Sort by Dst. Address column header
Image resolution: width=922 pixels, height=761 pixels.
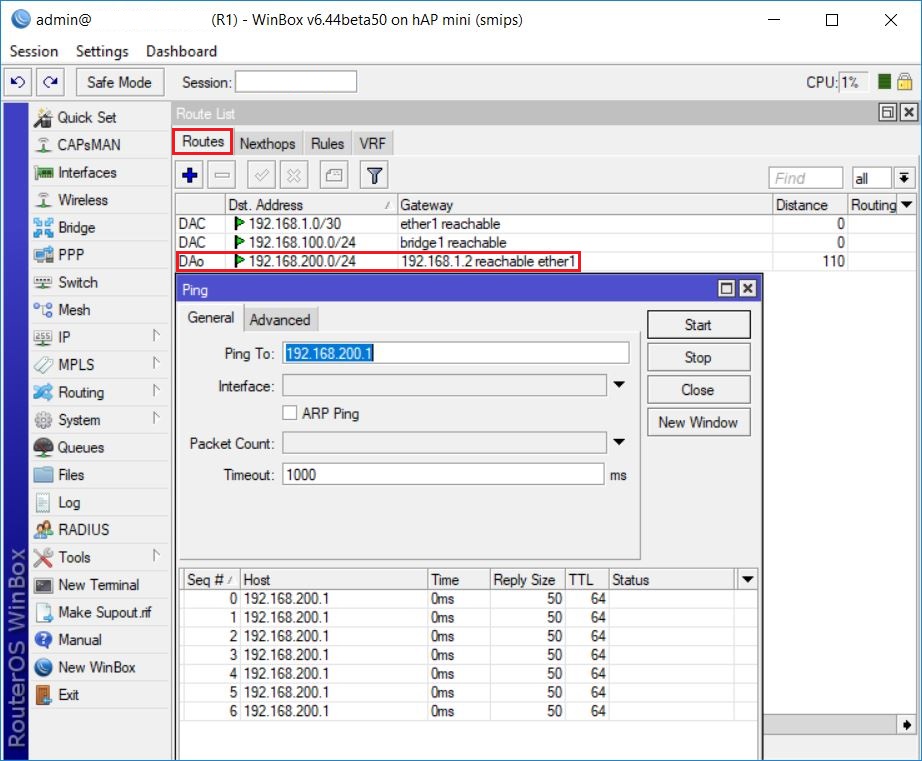point(312,205)
